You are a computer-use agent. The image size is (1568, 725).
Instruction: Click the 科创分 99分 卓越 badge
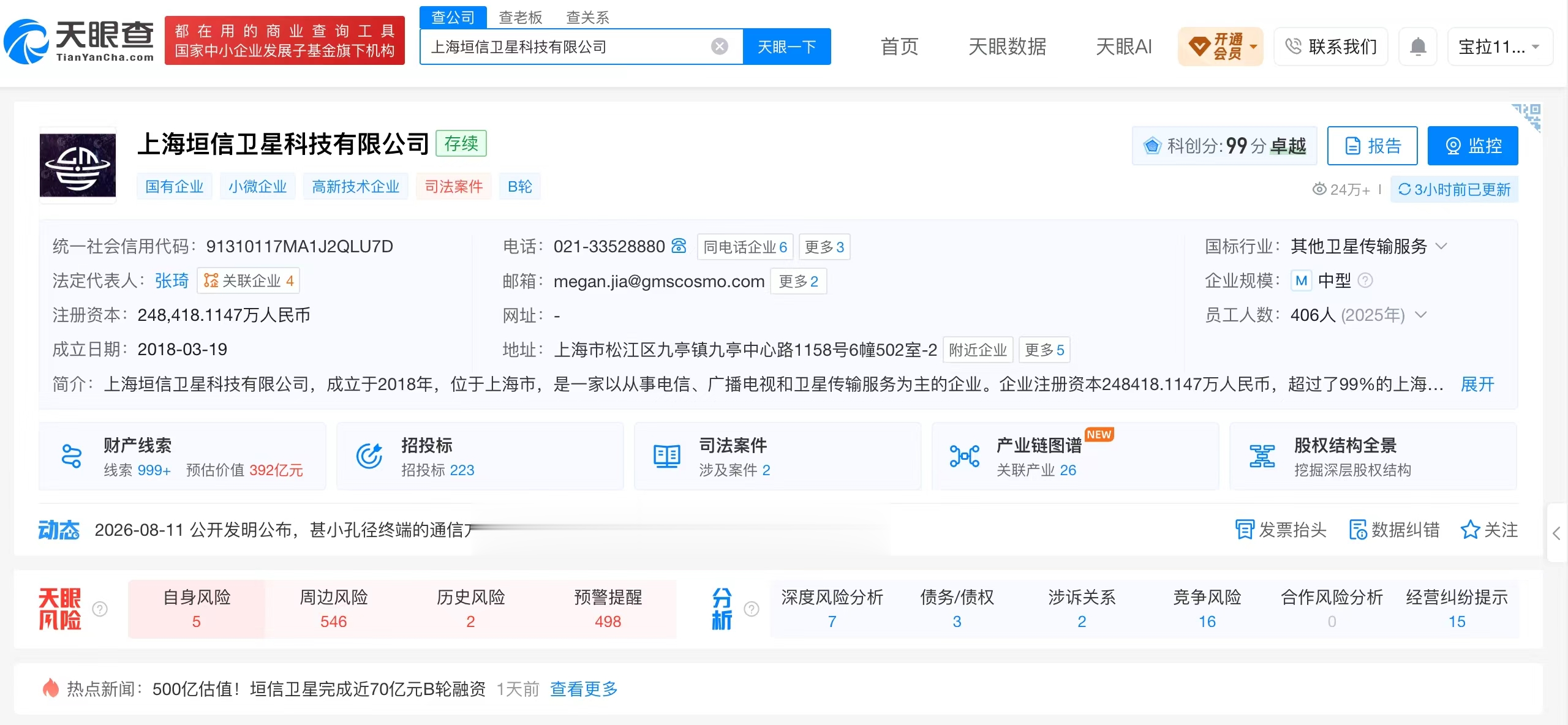tap(1224, 146)
